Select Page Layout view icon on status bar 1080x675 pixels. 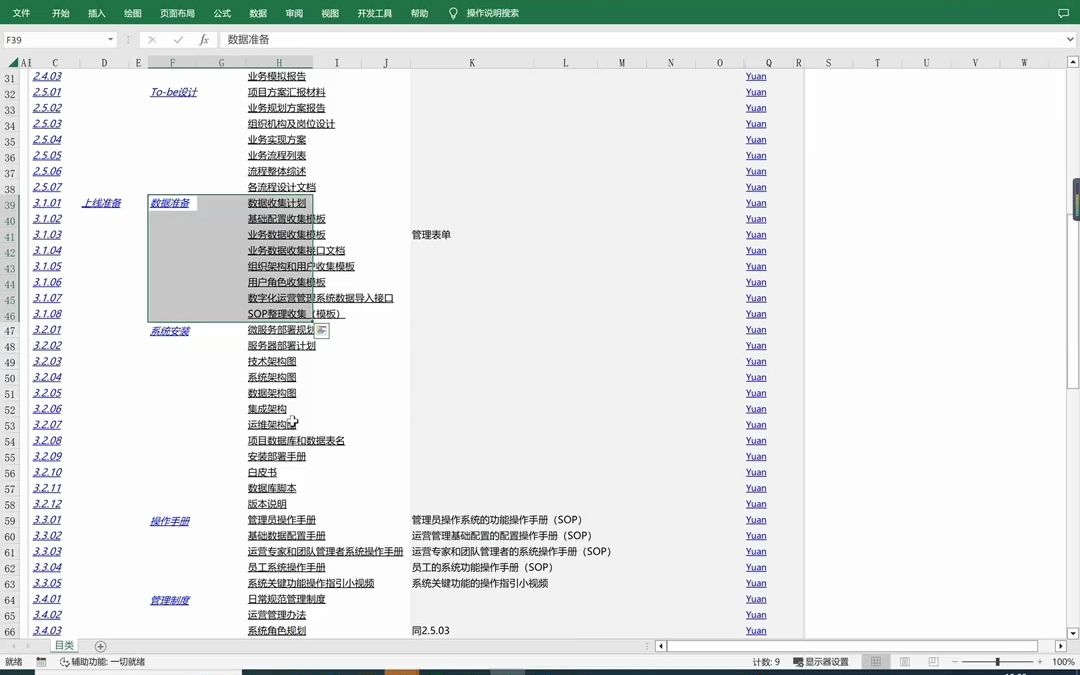(x=903, y=661)
